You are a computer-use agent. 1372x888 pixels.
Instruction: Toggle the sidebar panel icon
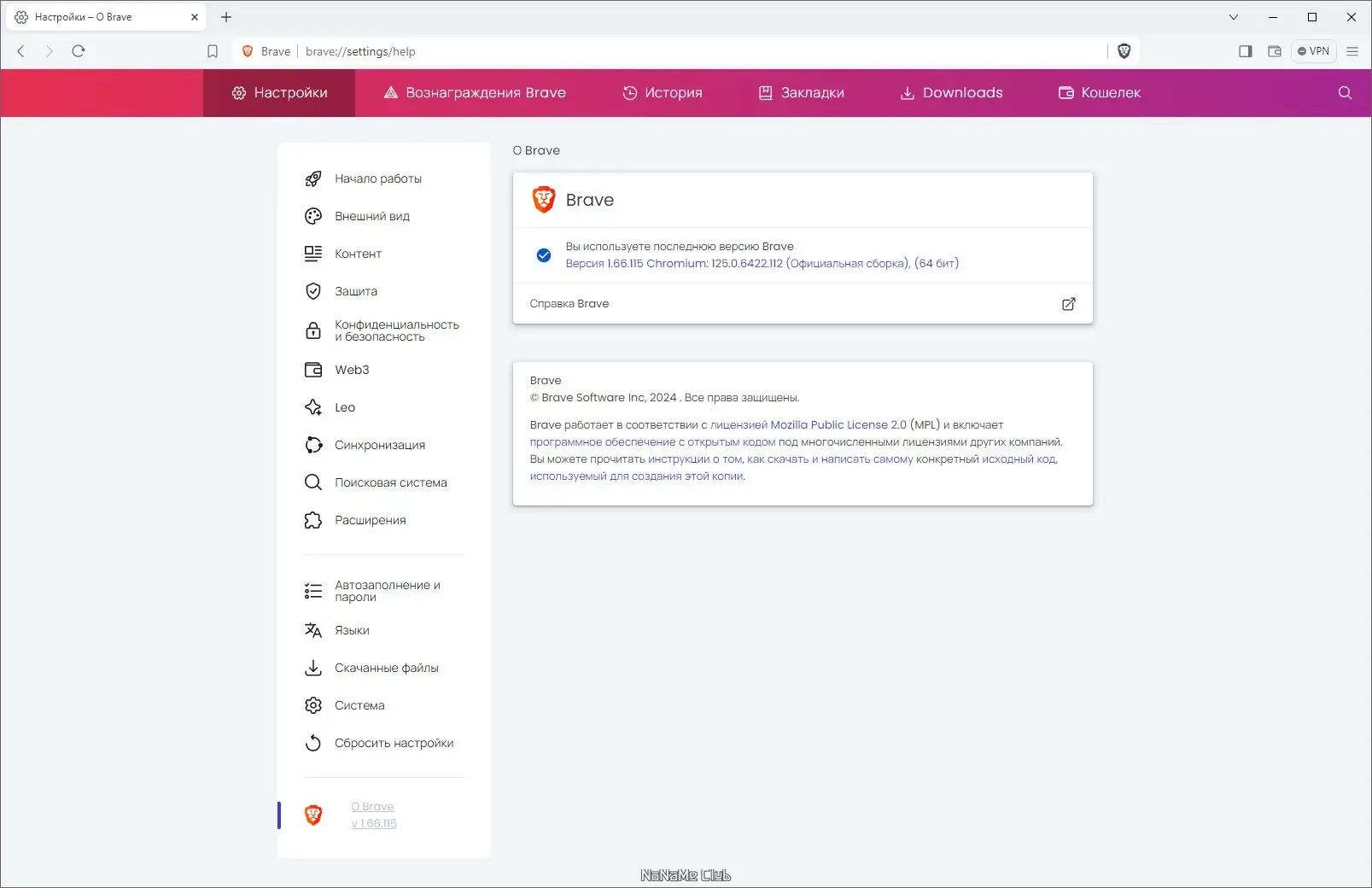tap(1246, 51)
